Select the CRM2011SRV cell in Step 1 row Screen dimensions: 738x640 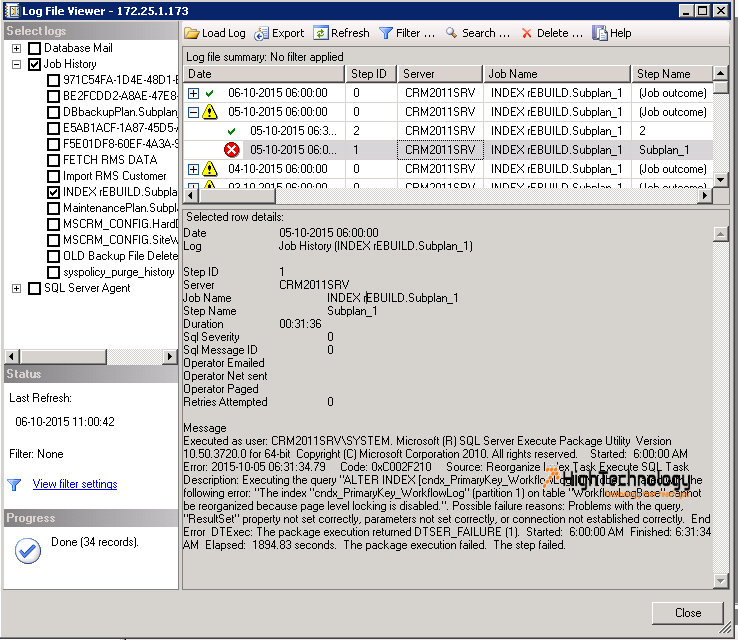coord(440,150)
